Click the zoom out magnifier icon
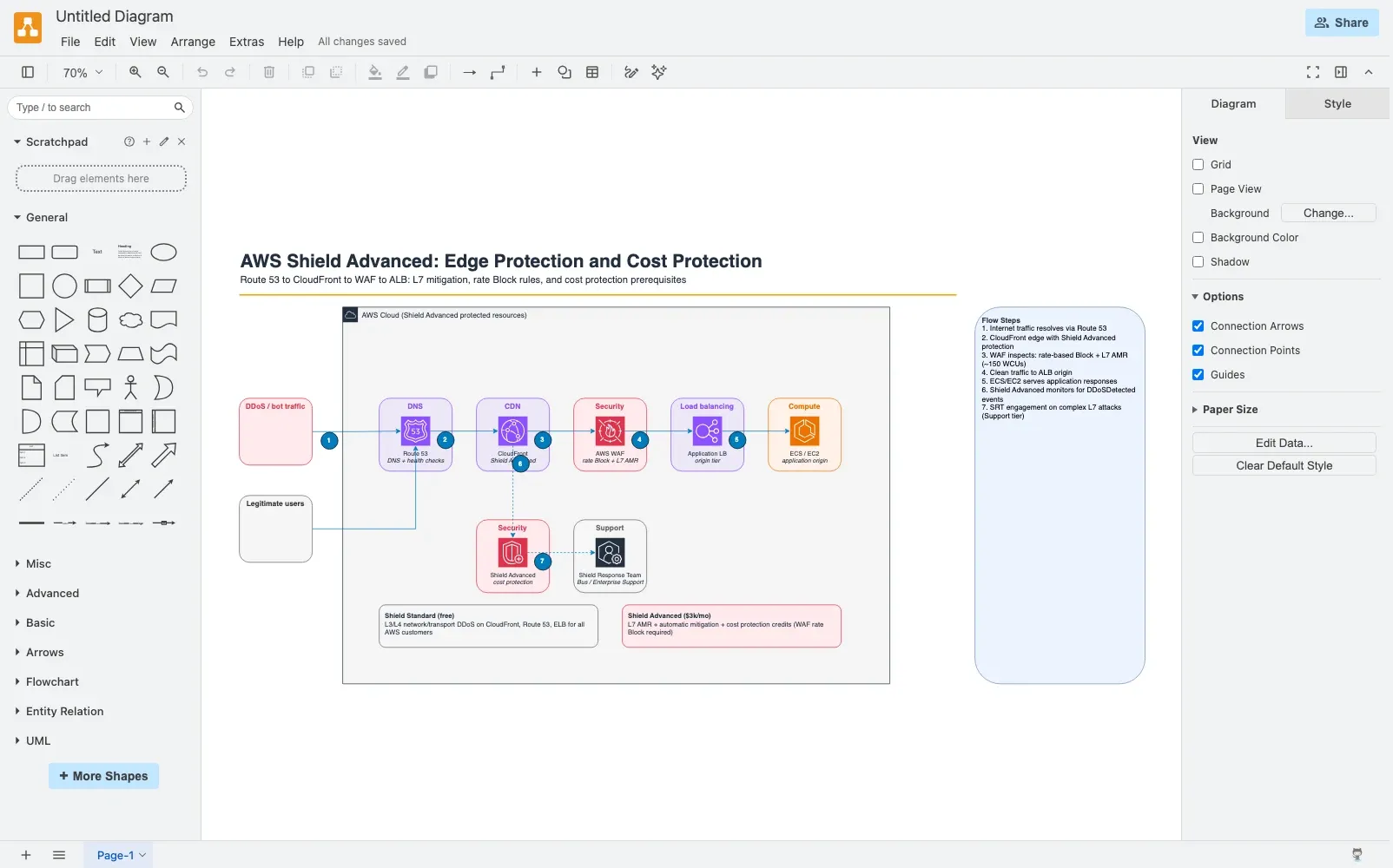Image resolution: width=1393 pixels, height=868 pixels. coord(163,73)
